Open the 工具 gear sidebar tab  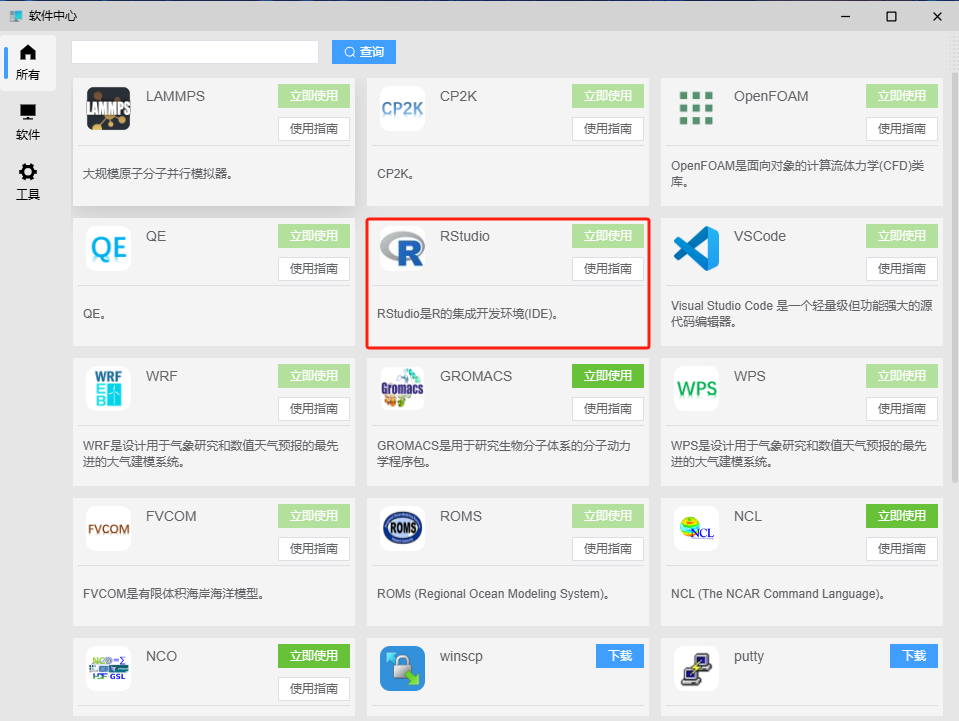click(28, 182)
